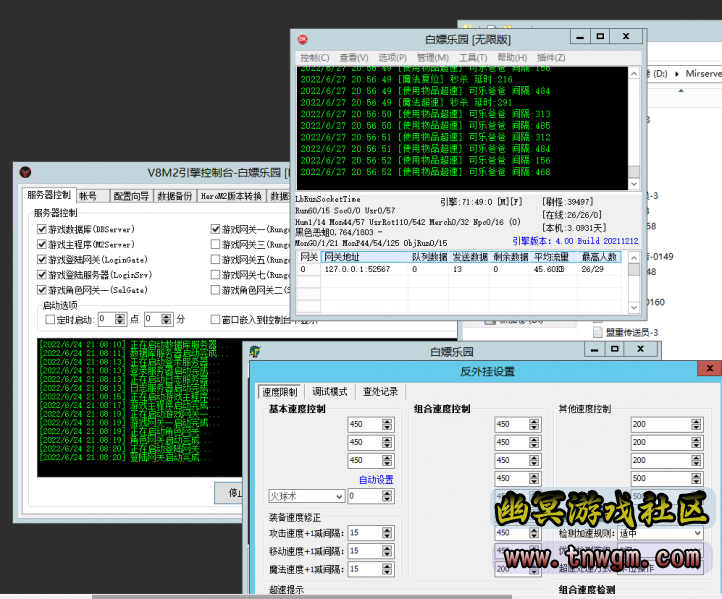Viewport: 722px width, 599px height.
Task: Enable 游戏网关七 checkbox
Action: tap(215, 275)
